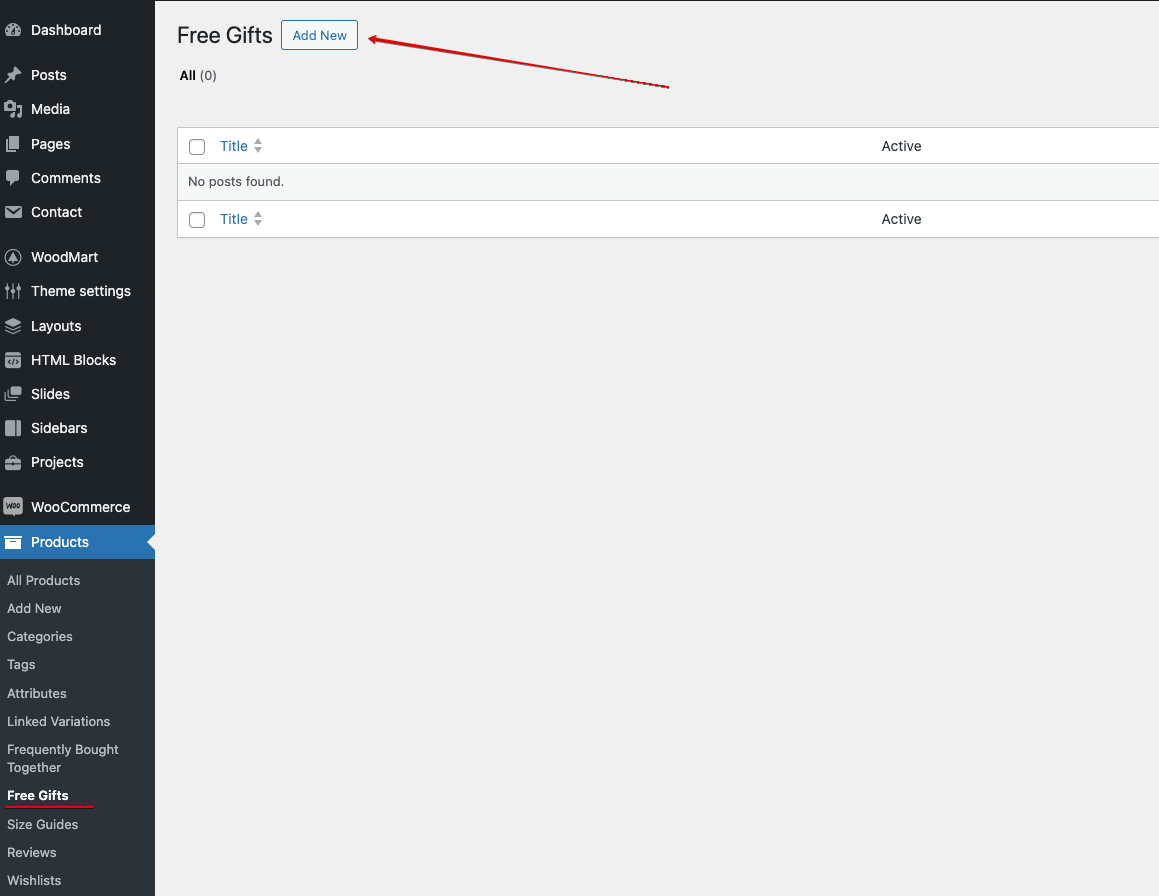Open WoodMart menu item
This screenshot has height=896, width=1159.
64,257
